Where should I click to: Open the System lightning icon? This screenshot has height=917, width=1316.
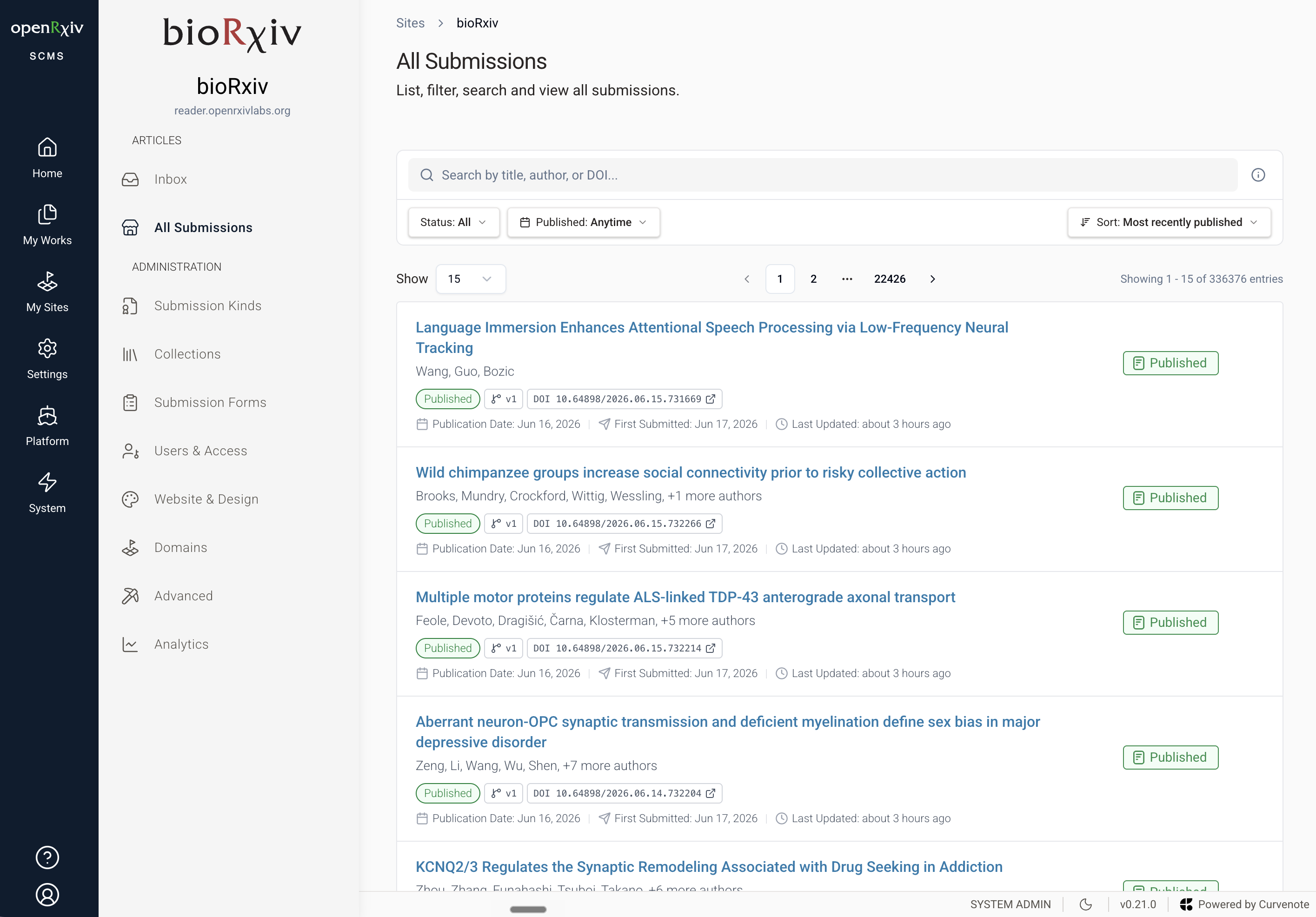[47, 493]
